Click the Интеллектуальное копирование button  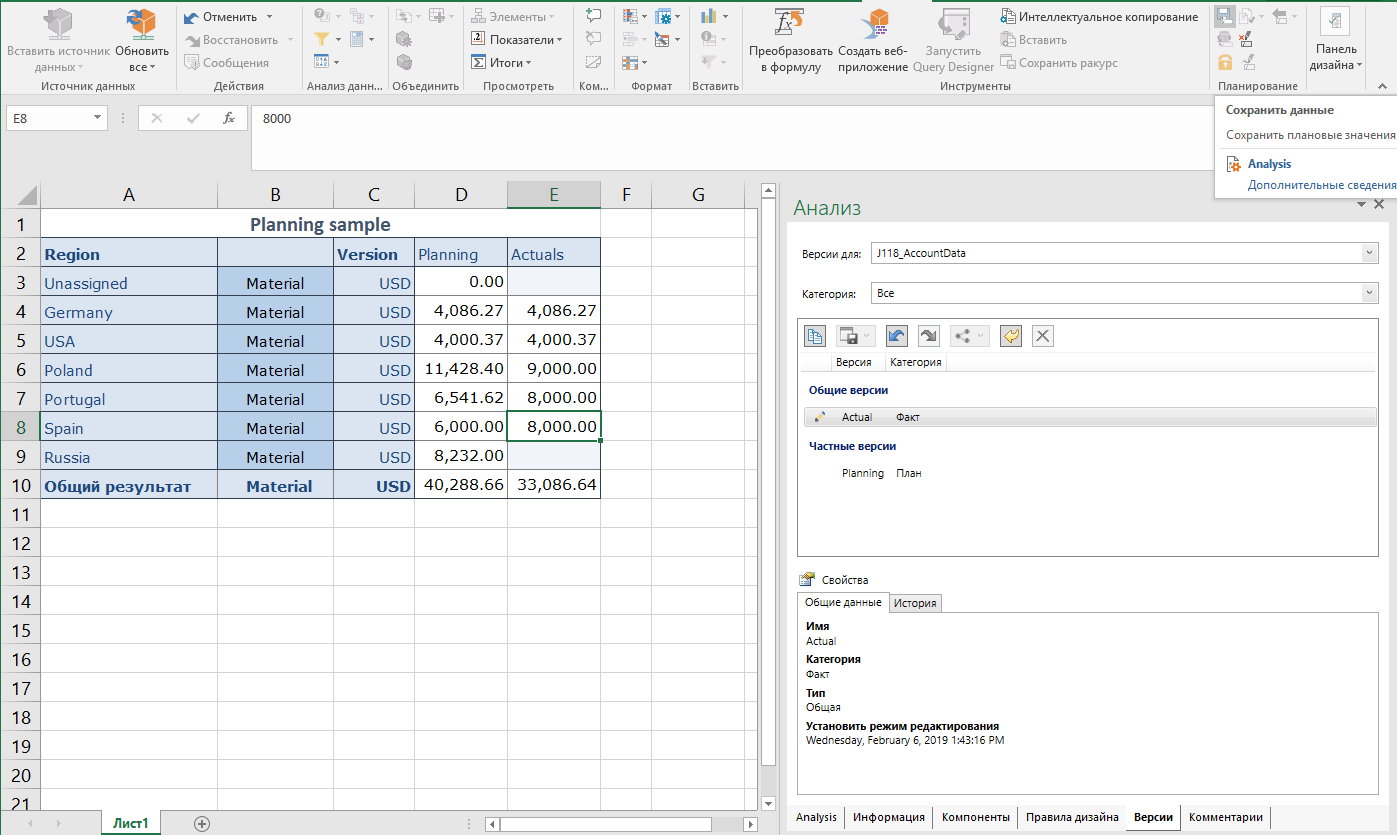(1099, 17)
